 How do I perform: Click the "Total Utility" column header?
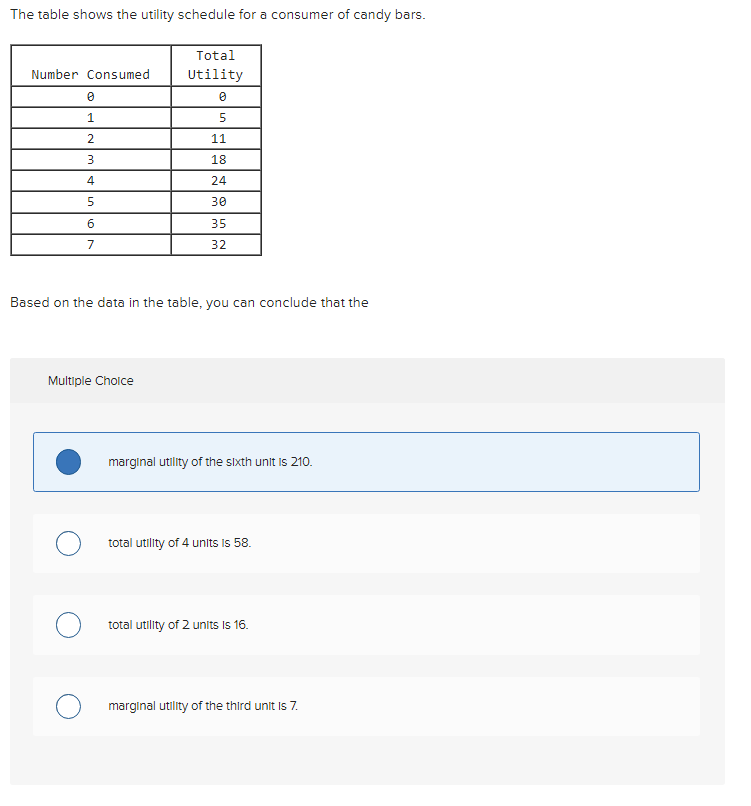point(215,65)
